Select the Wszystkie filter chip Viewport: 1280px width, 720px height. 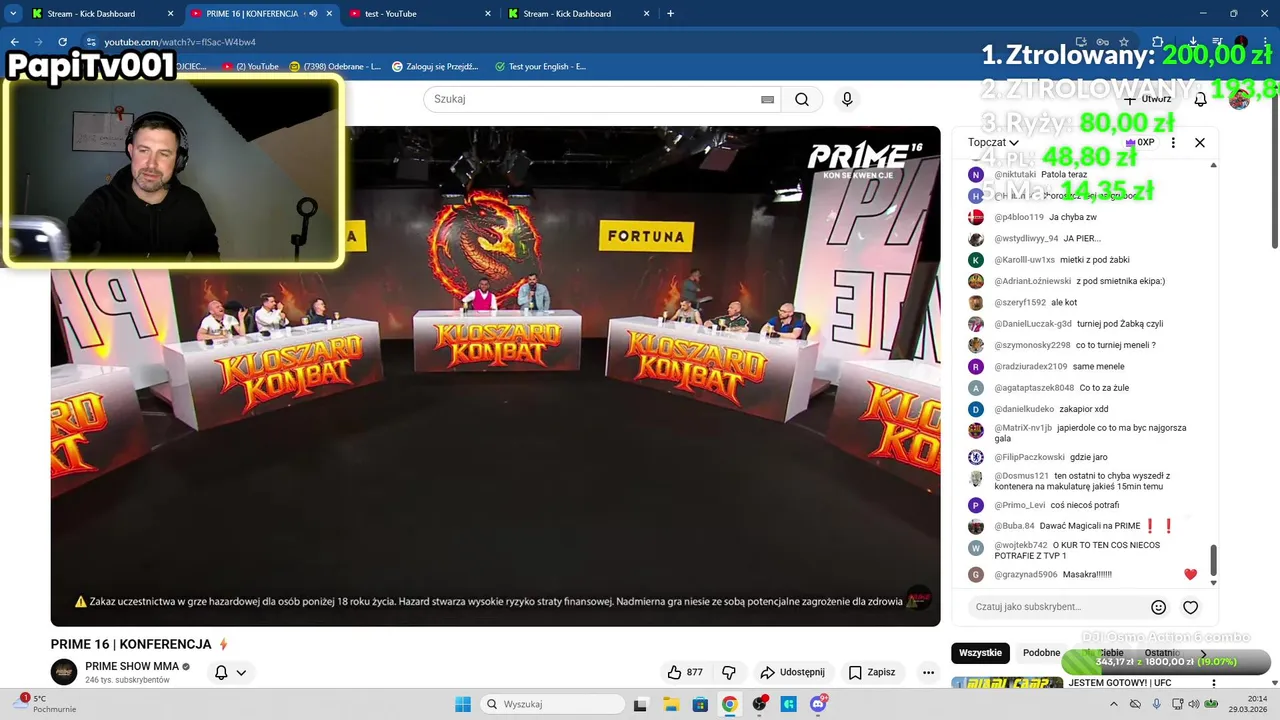coord(980,653)
